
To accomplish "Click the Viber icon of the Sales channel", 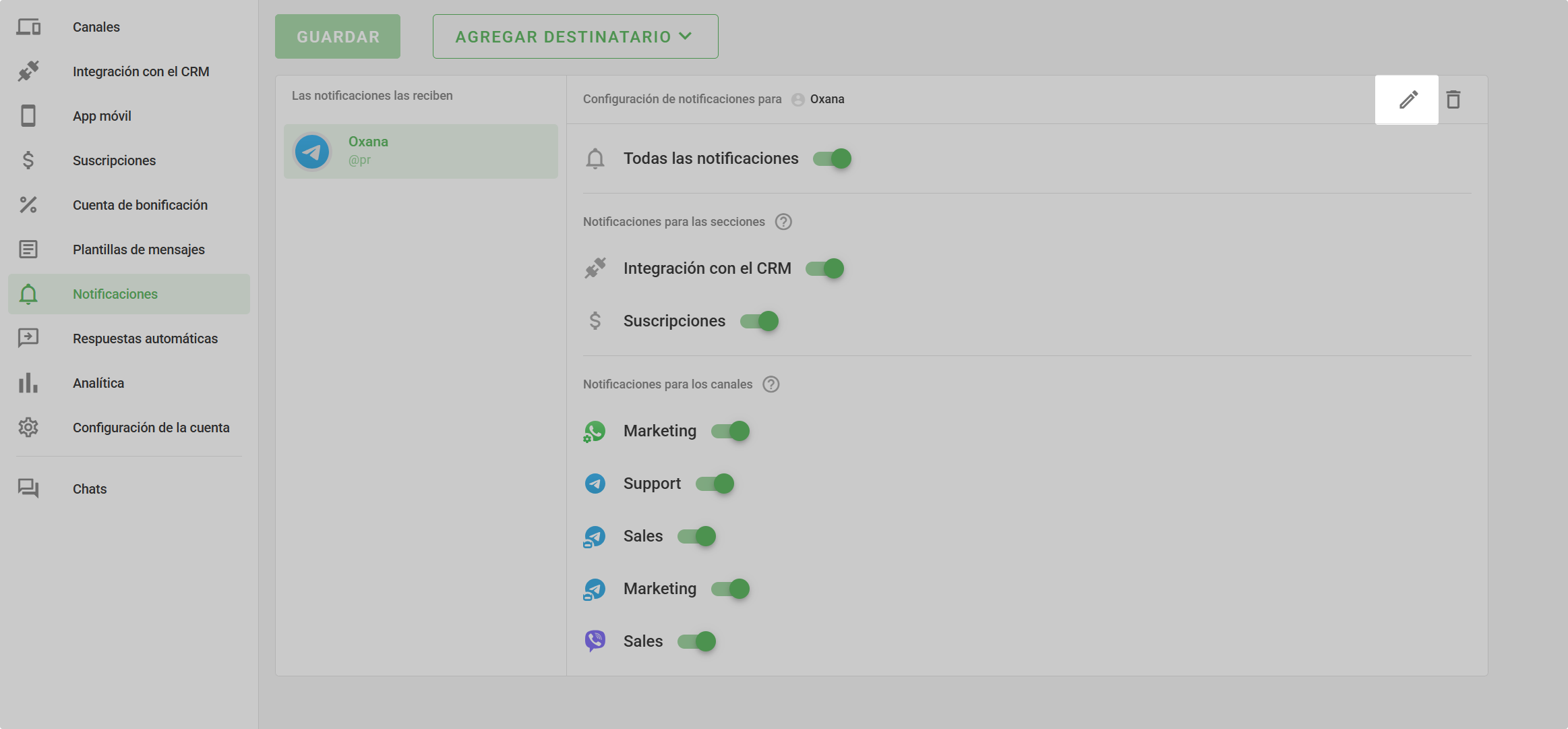I will click(595, 641).
